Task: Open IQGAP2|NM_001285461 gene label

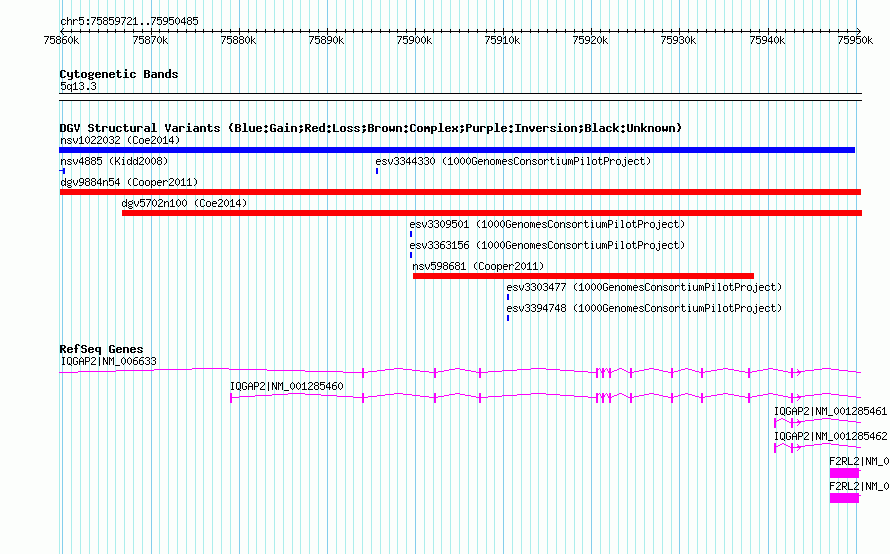Action: click(x=830, y=411)
